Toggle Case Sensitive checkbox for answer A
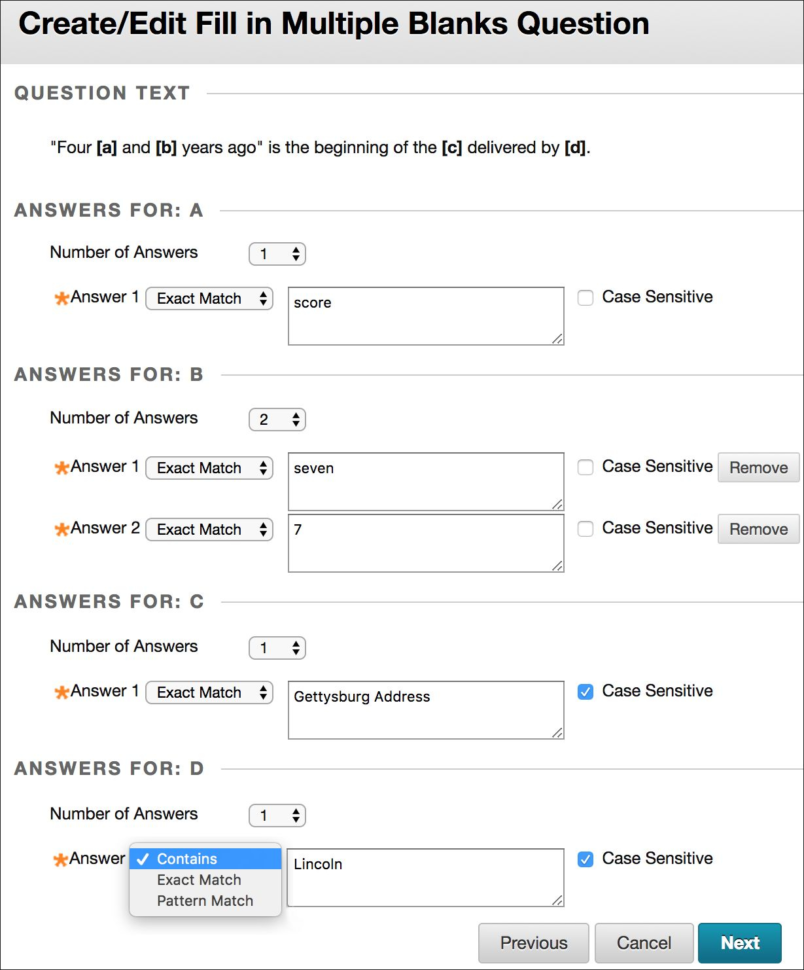 [586, 297]
